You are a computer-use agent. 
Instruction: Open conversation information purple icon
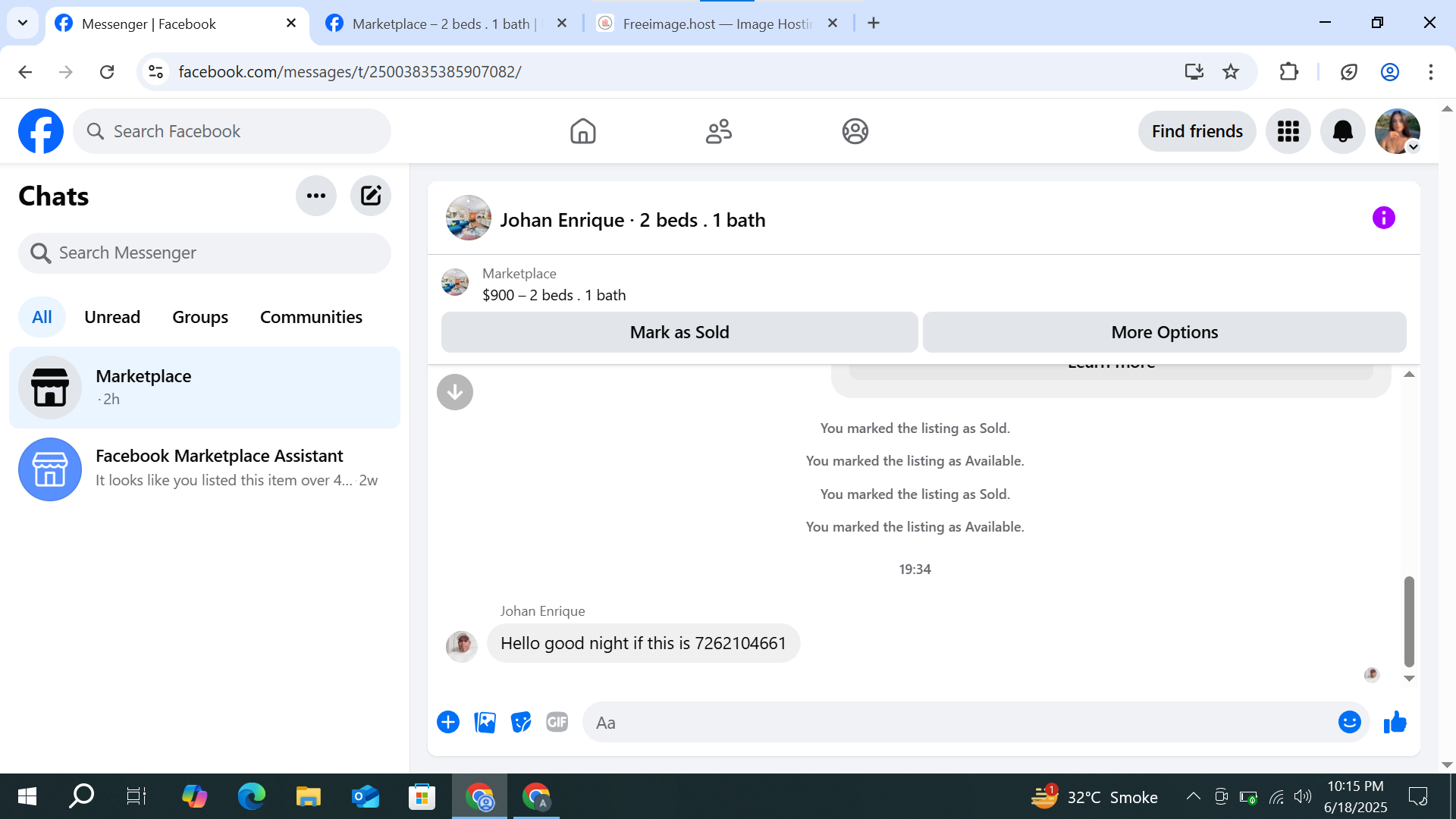(x=1383, y=218)
